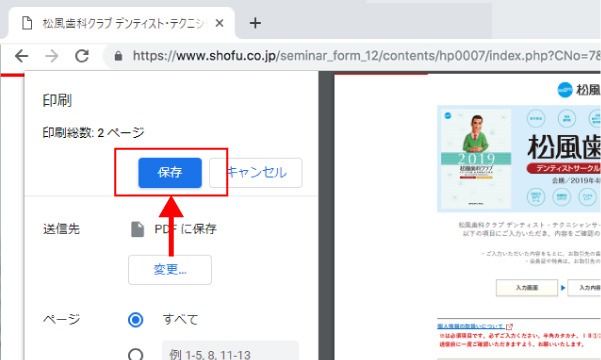Click the 個人情報の取扱いについて link
The width and height of the screenshot is (601, 360).
[471, 326]
